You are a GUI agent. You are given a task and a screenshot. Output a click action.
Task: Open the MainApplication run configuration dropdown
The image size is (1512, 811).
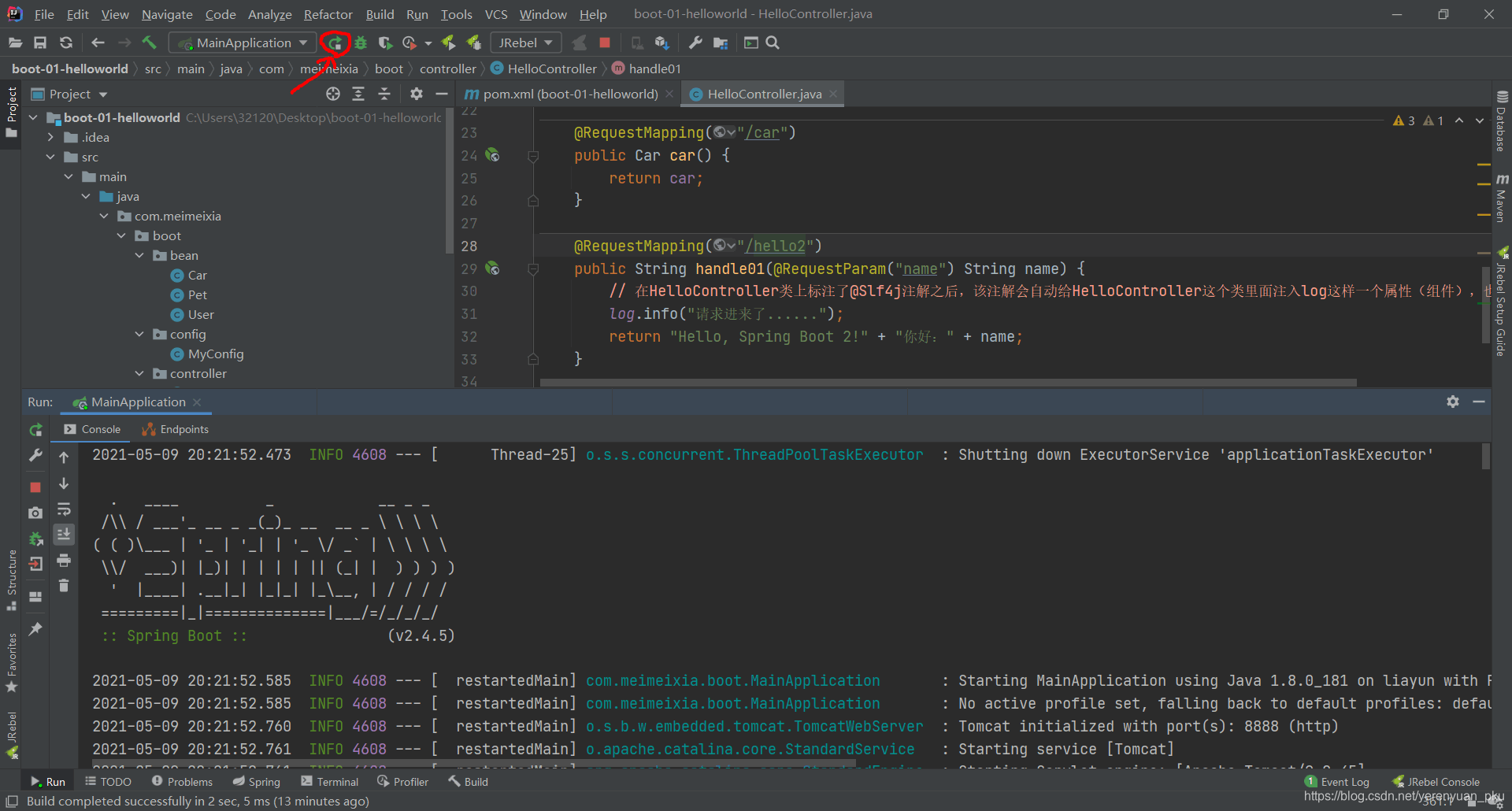[243, 43]
